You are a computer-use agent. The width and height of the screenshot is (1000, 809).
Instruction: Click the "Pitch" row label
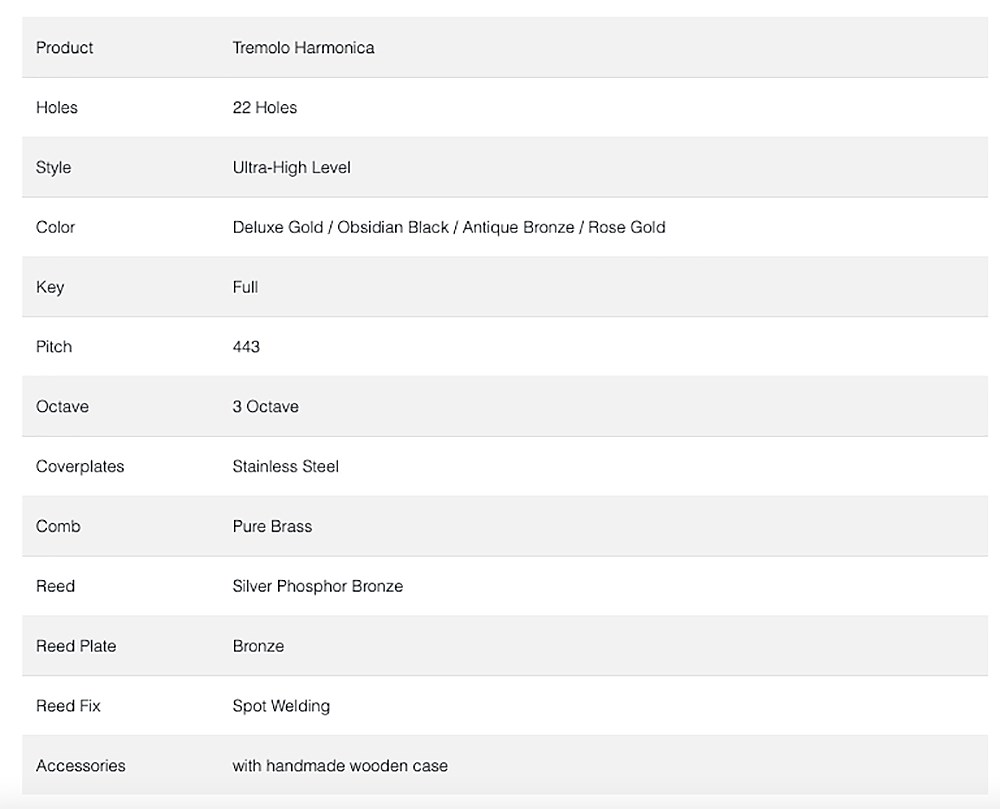(54, 347)
